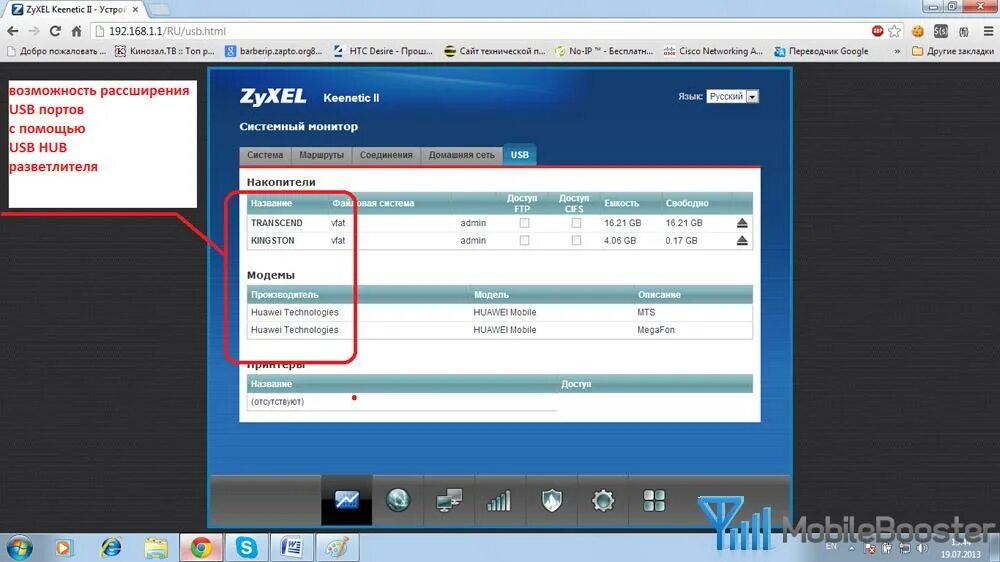Open the Кинозал.ТВ bookmark
Image resolution: width=1000 pixels, height=562 pixels.
[165, 51]
